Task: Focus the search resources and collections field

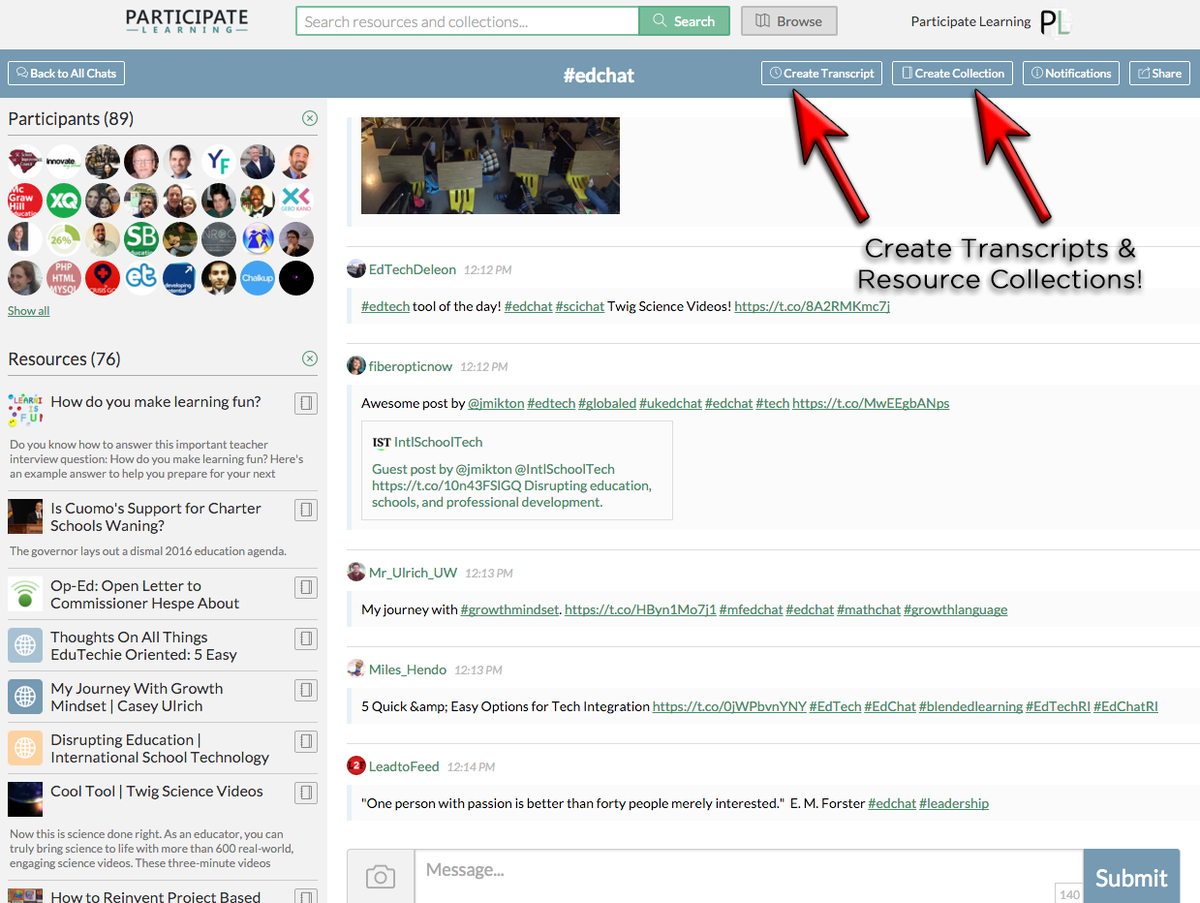Action: (467, 21)
